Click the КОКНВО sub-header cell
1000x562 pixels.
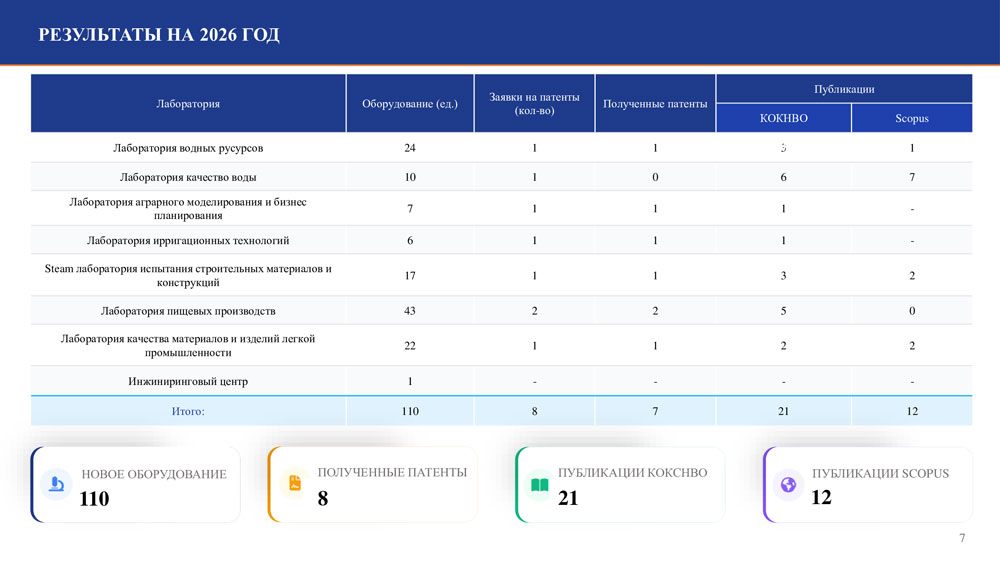(x=783, y=118)
